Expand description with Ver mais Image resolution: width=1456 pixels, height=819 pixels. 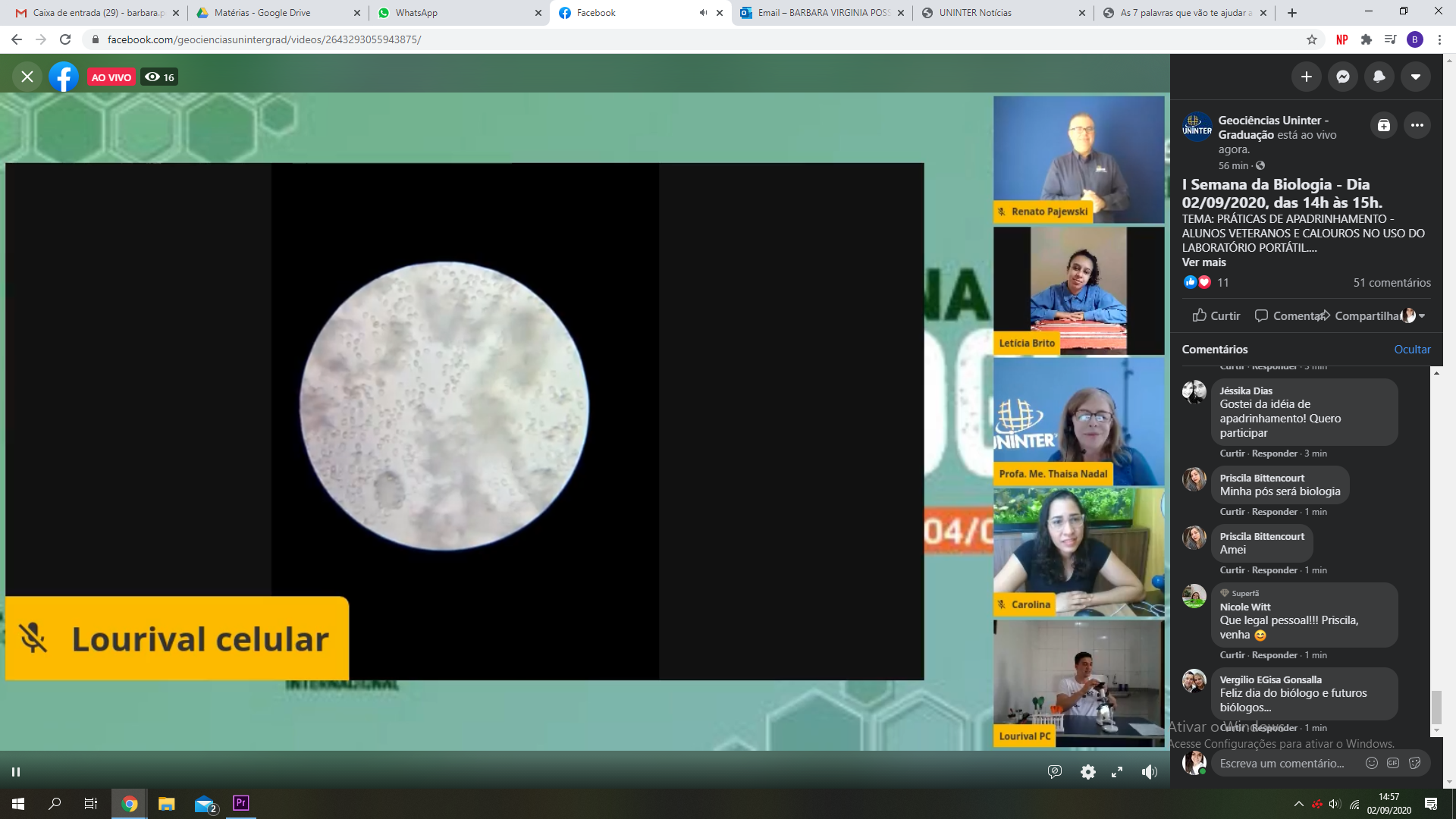[1203, 262]
